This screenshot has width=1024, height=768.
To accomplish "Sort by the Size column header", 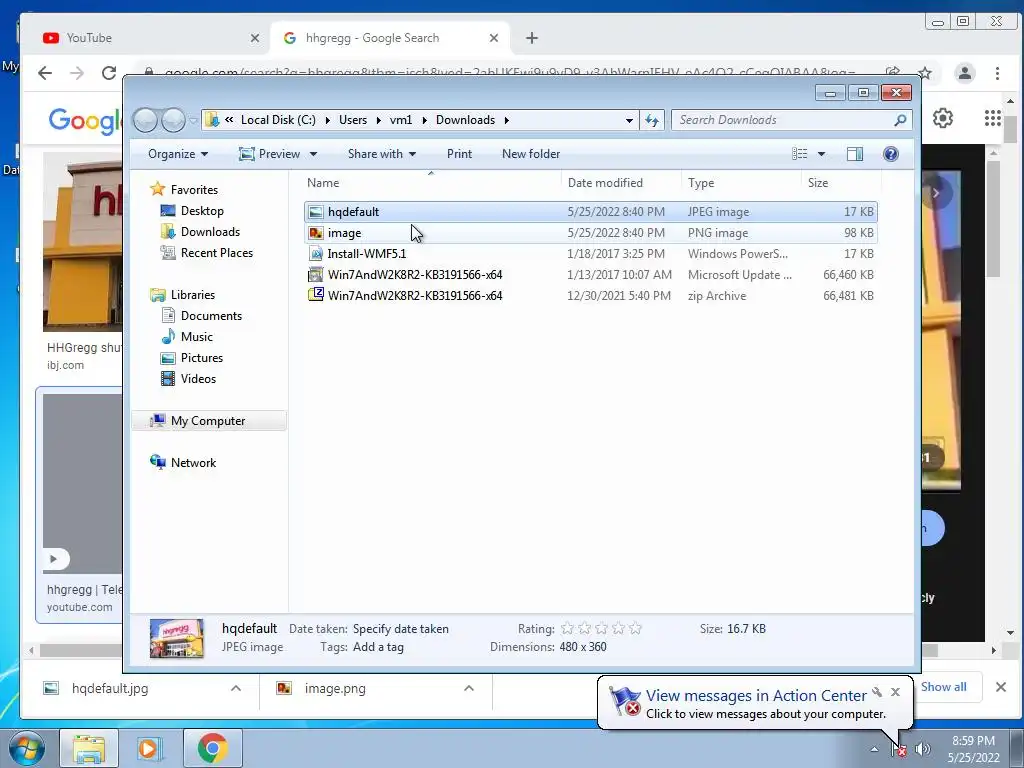I will (x=841, y=183).
